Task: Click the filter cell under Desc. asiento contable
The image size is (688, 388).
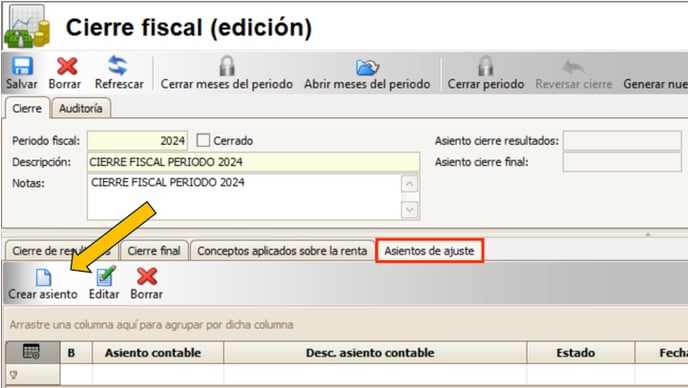Action: pyautogui.click(x=375, y=375)
